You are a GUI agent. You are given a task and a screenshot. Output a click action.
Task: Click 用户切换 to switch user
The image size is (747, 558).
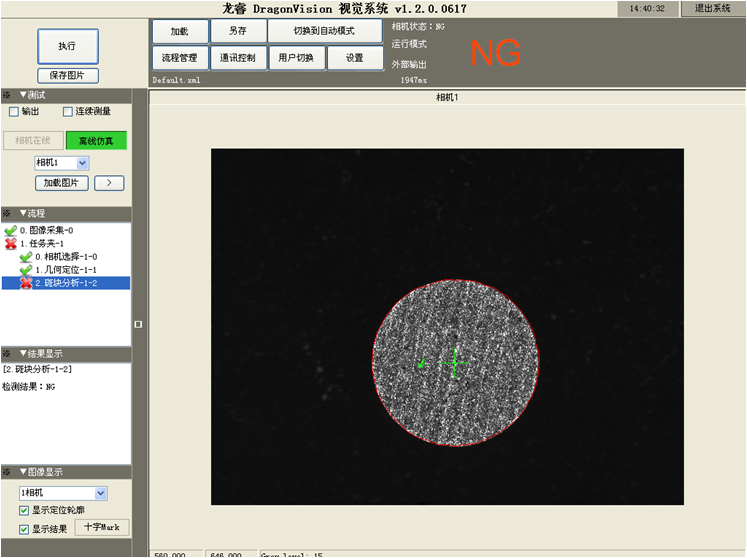pyautogui.click(x=297, y=58)
